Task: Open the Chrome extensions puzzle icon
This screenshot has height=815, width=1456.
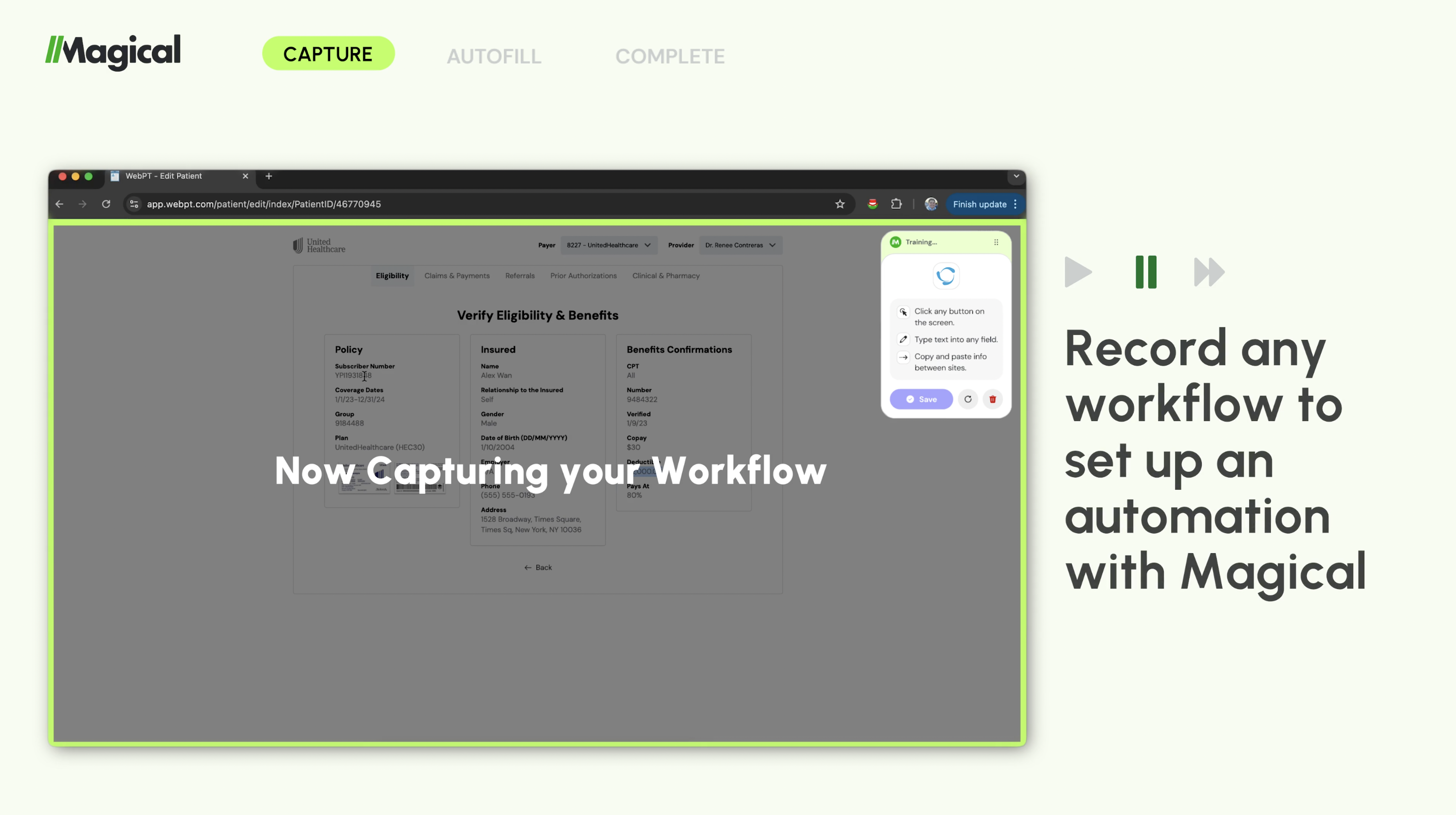Action: click(x=896, y=204)
